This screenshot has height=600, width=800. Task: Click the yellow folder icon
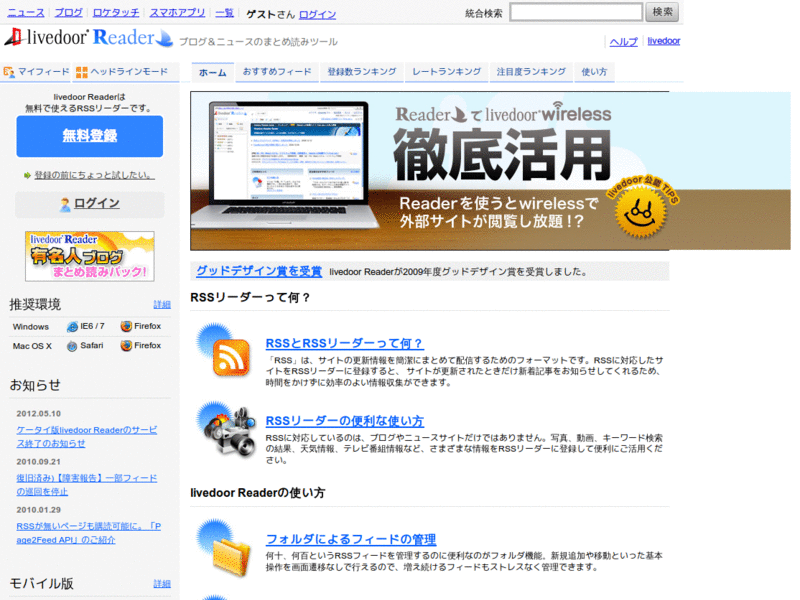click(x=231, y=558)
